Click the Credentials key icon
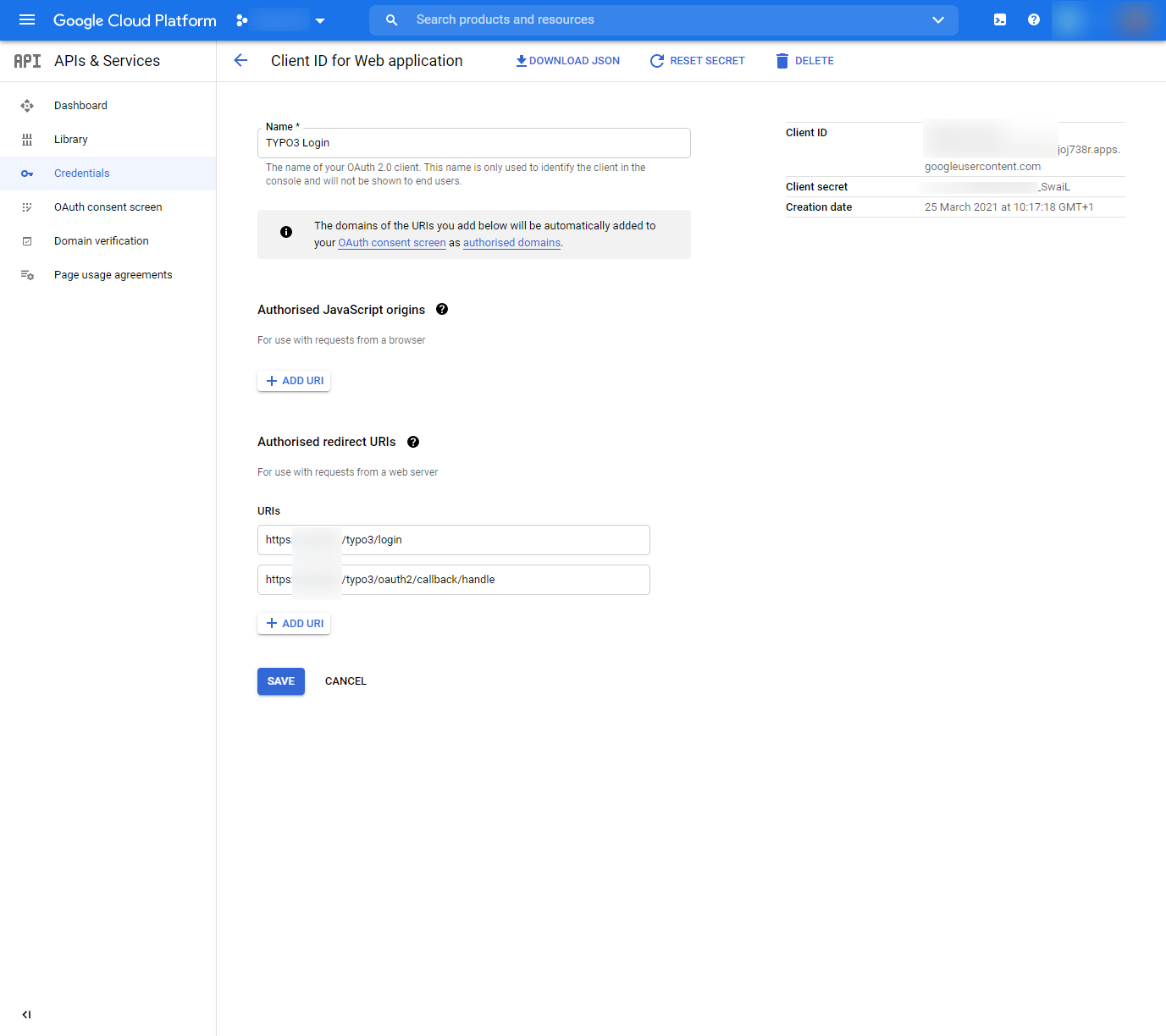 point(27,174)
